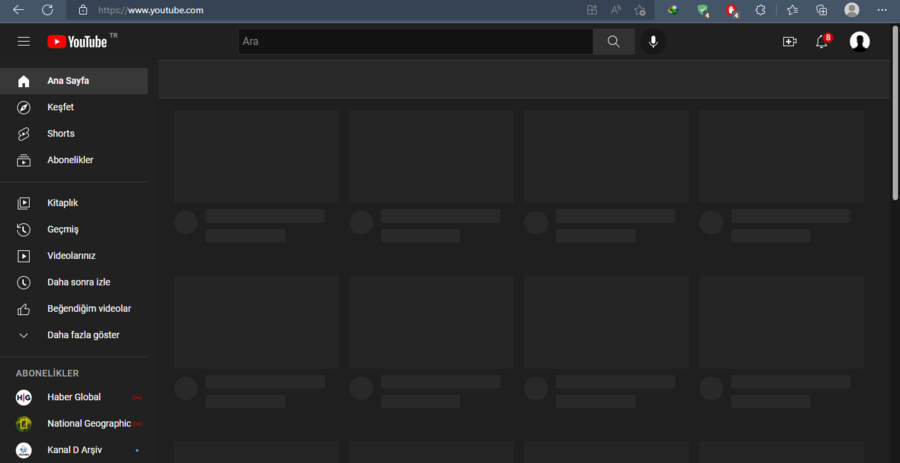The image size is (900, 463).
Task: Open the red ad blocker extension
Action: (x=731, y=10)
